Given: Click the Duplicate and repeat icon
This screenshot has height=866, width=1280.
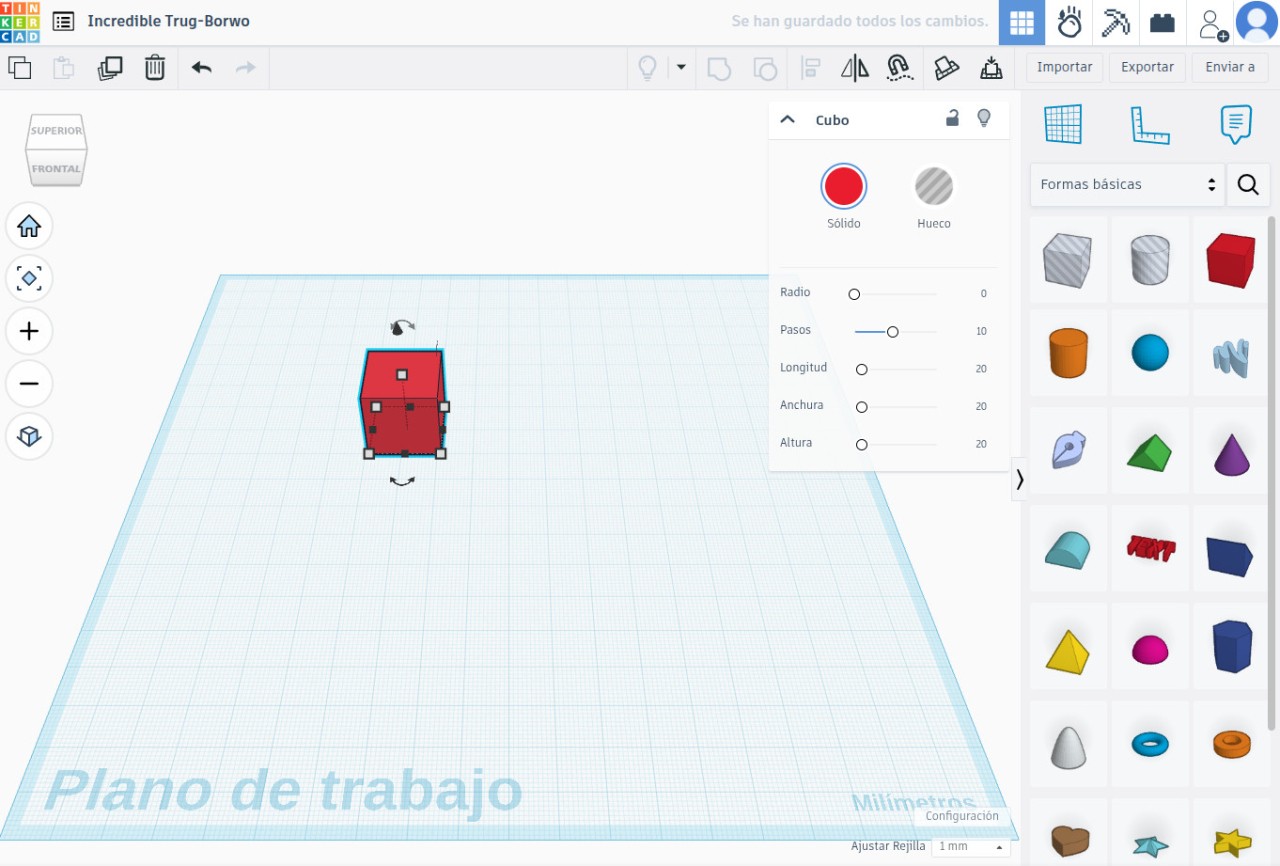Looking at the screenshot, I should click(x=110, y=68).
